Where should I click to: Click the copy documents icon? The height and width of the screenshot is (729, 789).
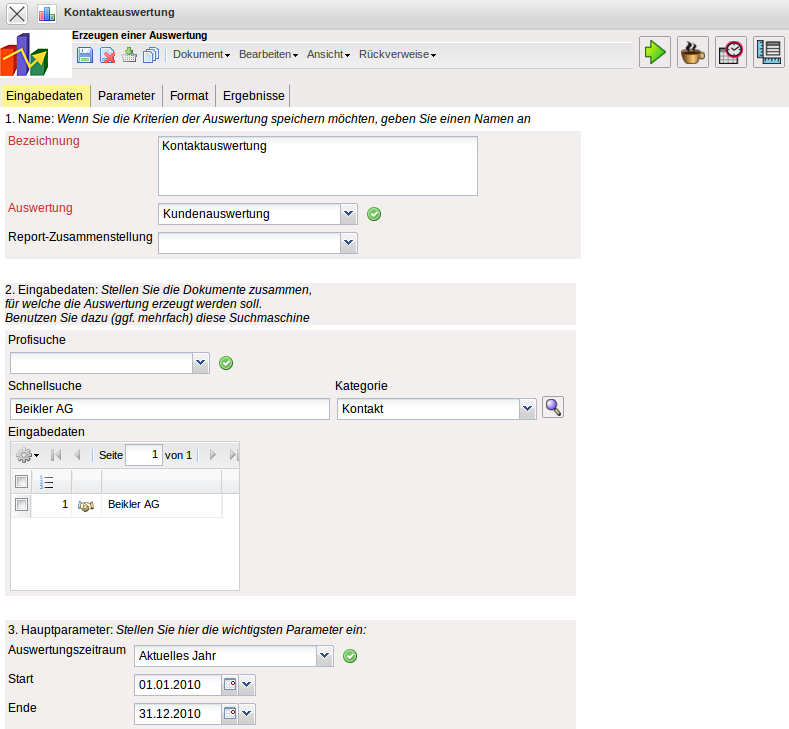[x=151, y=55]
